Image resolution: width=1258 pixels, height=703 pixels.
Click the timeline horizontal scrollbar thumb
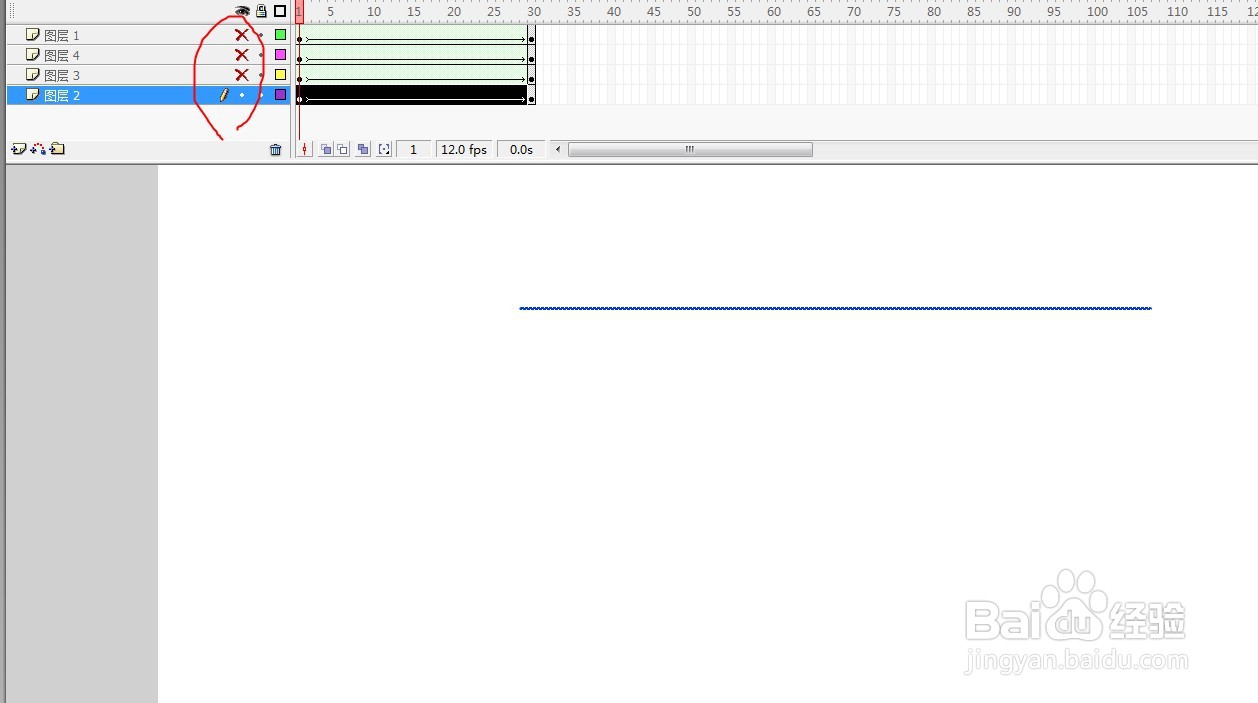(x=690, y=149)
